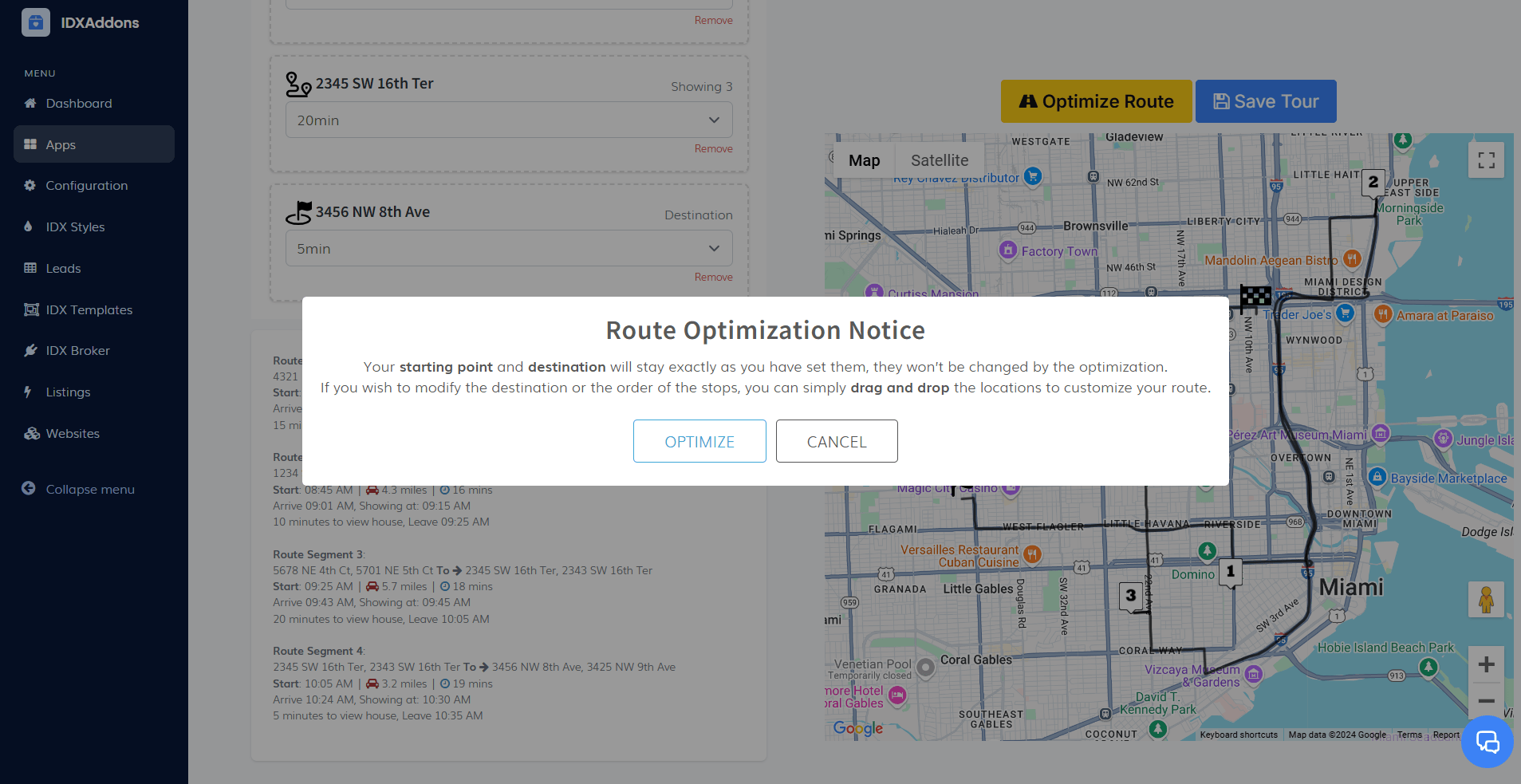The width and height of the screenshot is (1521, 784).
Task: Toggle fullscreen map view icon
Action: [1486, 160]
